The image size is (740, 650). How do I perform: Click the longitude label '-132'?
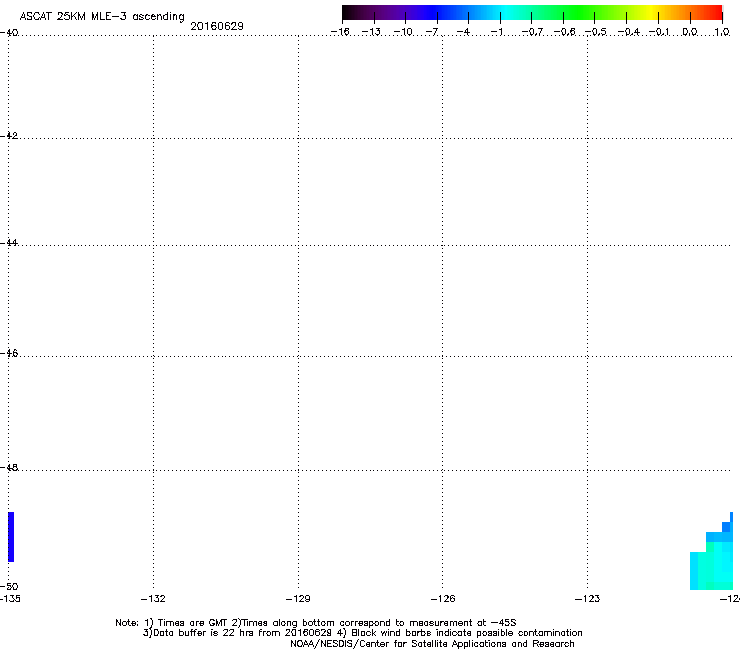(153, 599)
